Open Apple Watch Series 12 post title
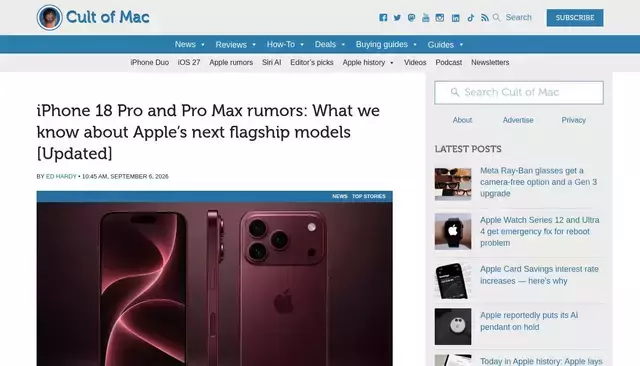 tap(540, 231)
